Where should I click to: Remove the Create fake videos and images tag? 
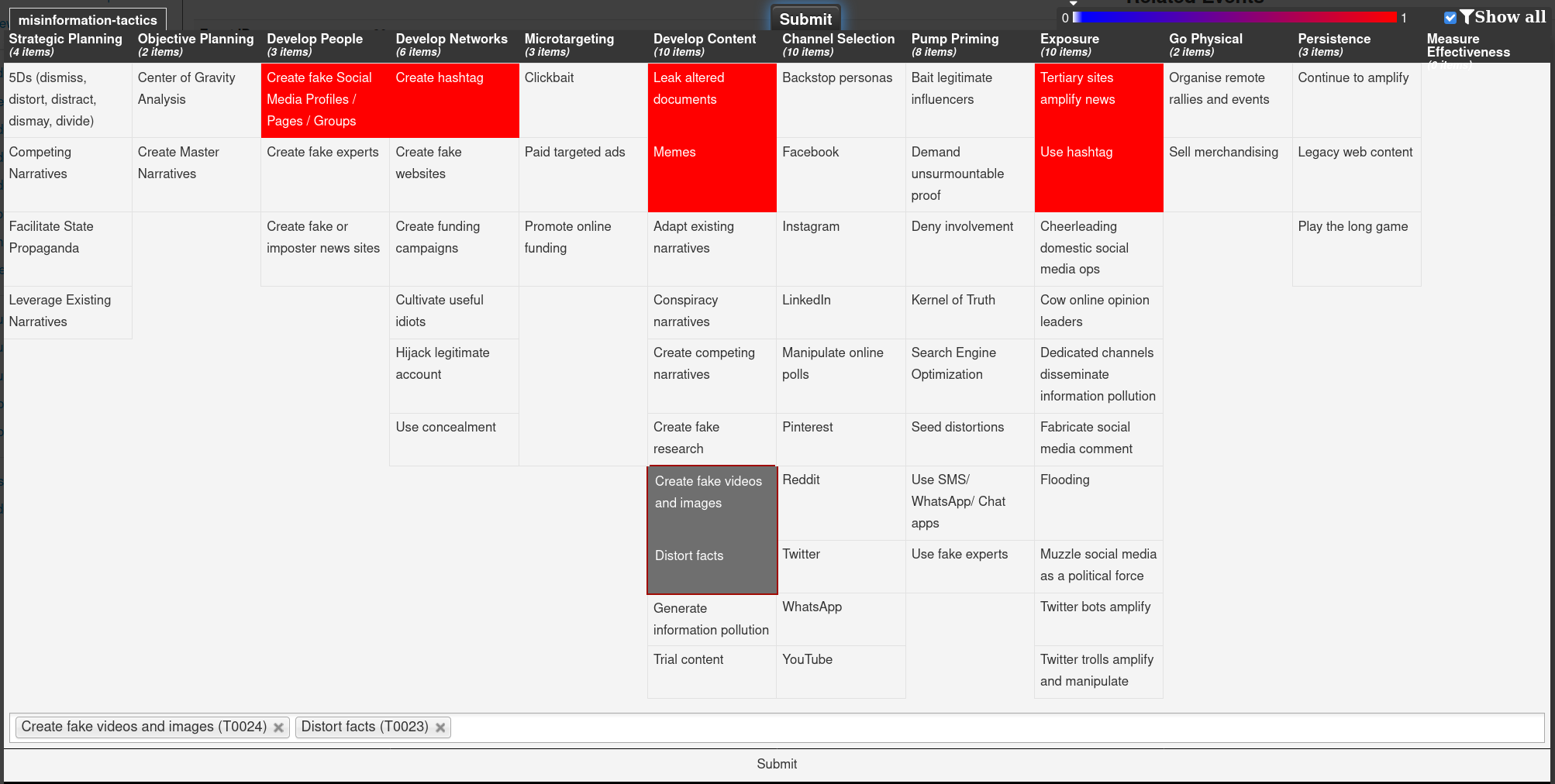coord(278,727)
